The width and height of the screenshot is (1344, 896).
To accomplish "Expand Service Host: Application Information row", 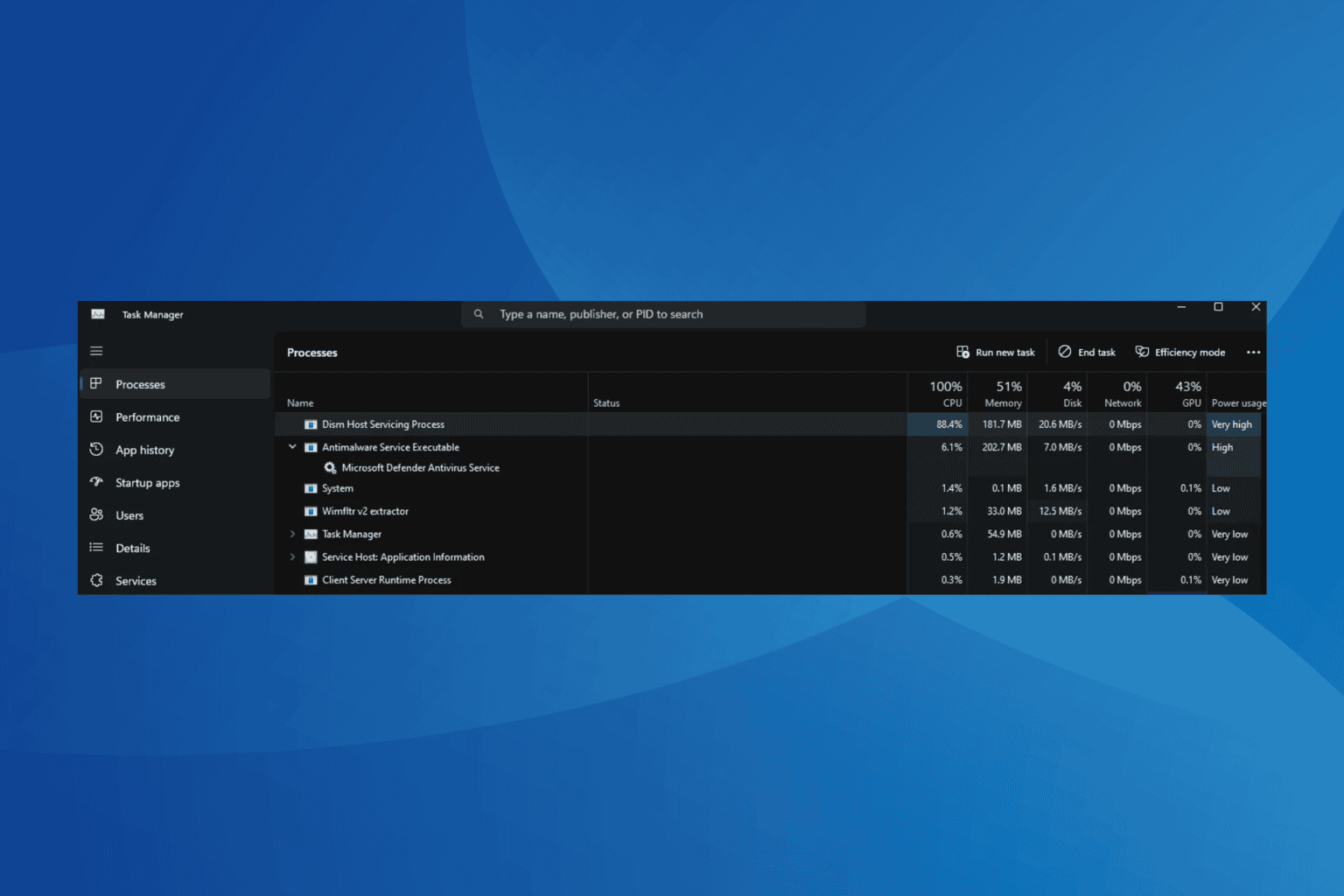I will [292, 557].
